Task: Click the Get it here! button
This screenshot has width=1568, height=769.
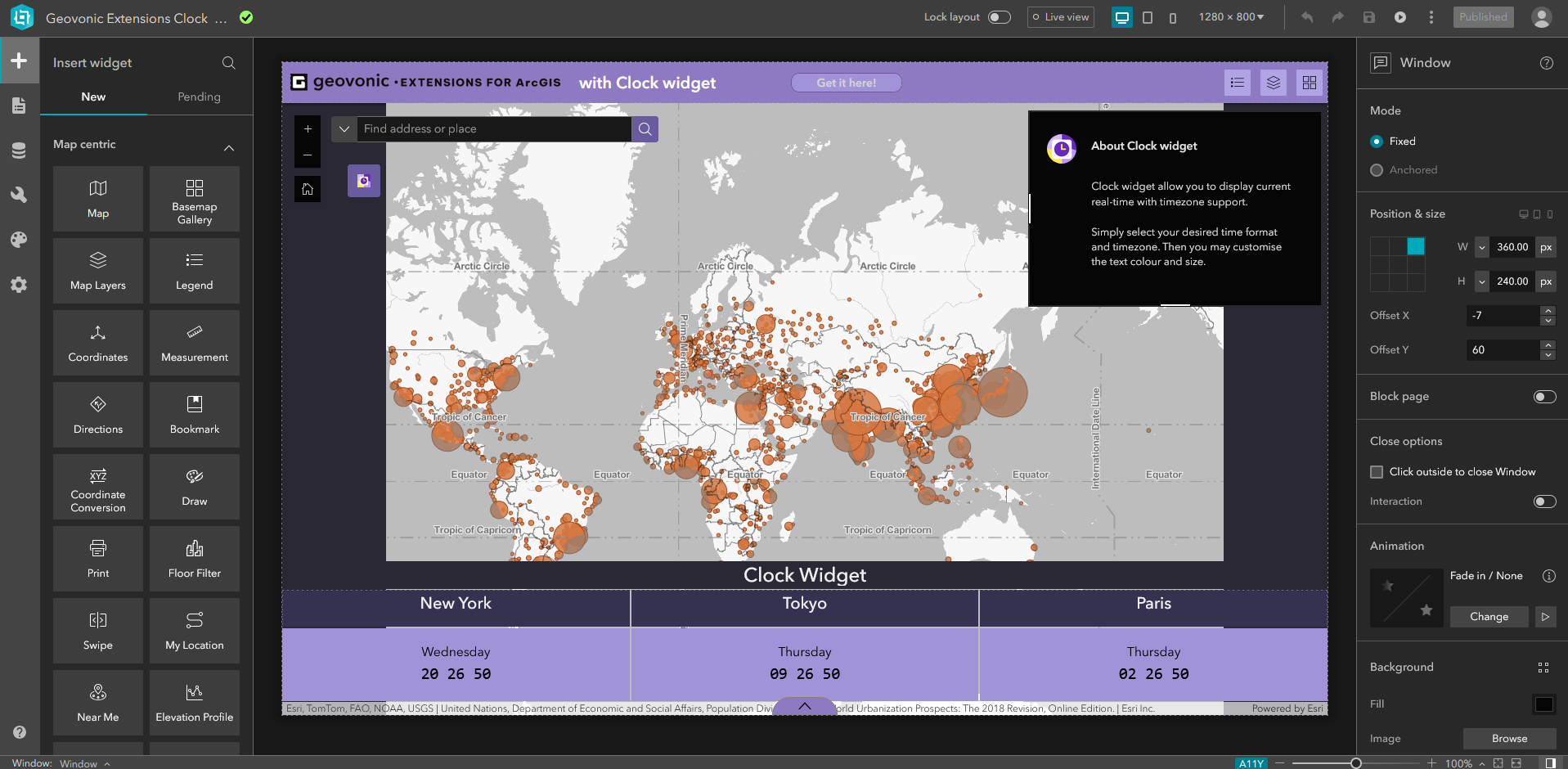Action: [x=847, y=83]
